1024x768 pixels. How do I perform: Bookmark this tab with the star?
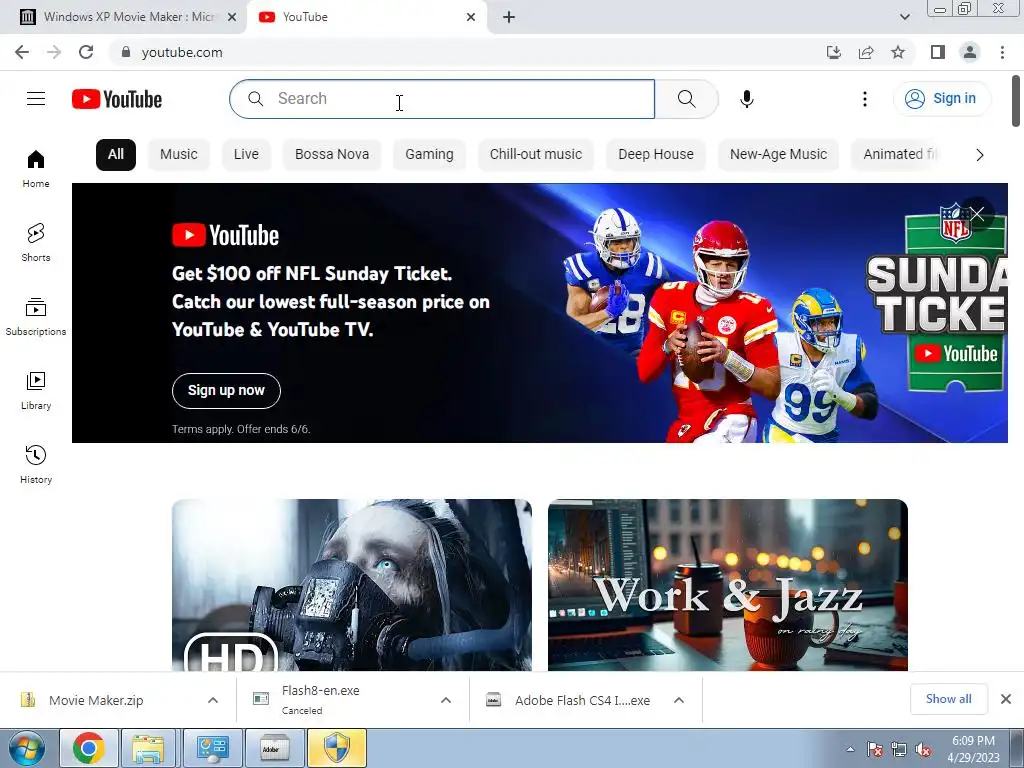898,52
